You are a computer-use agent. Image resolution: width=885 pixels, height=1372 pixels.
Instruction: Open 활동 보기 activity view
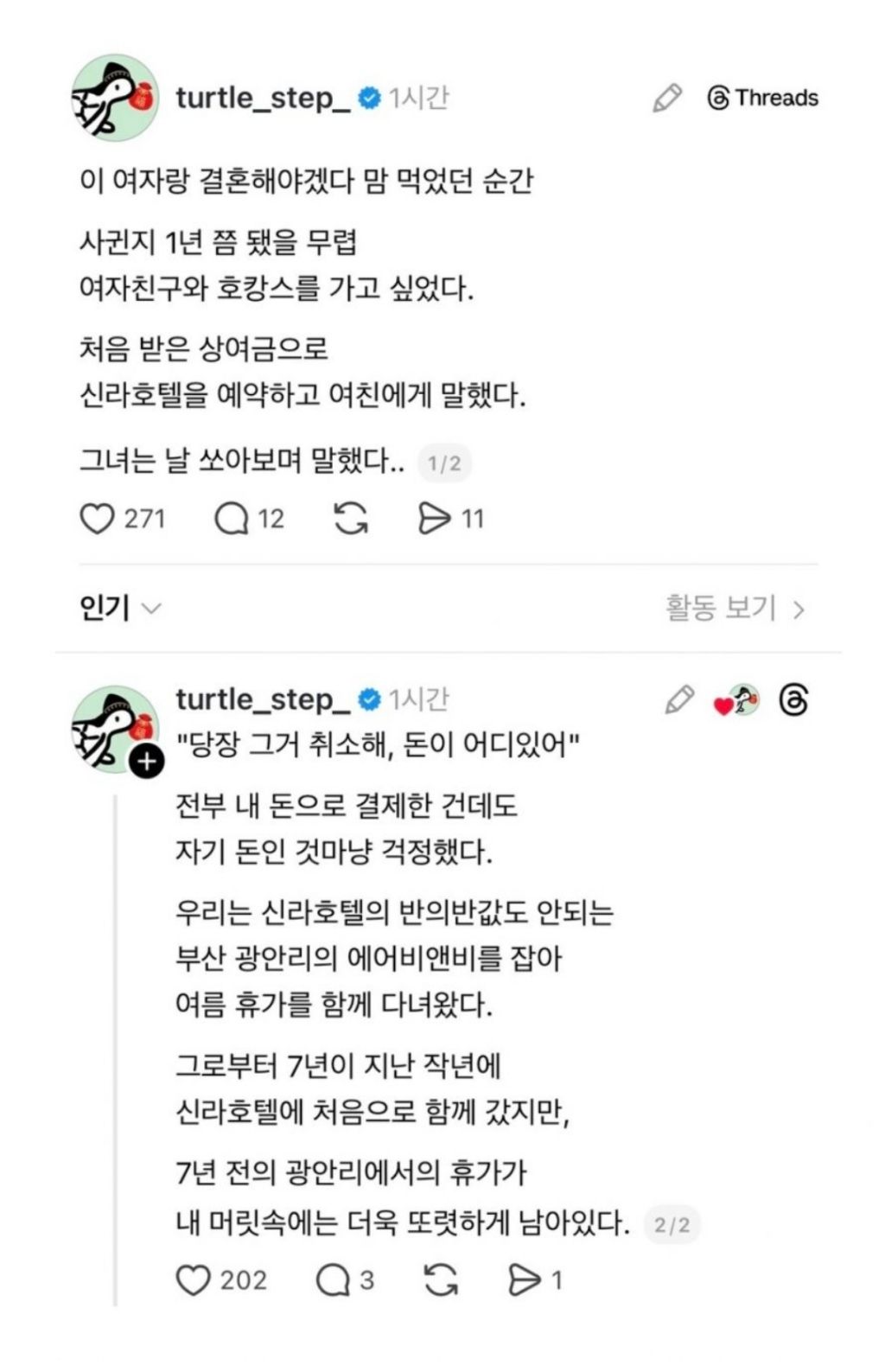[735, 608]
